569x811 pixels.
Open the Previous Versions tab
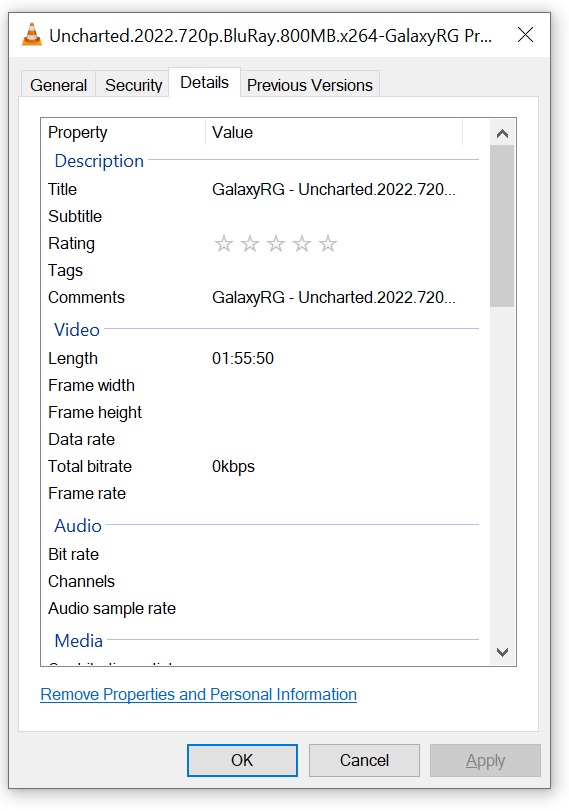[x=310, y=85]
